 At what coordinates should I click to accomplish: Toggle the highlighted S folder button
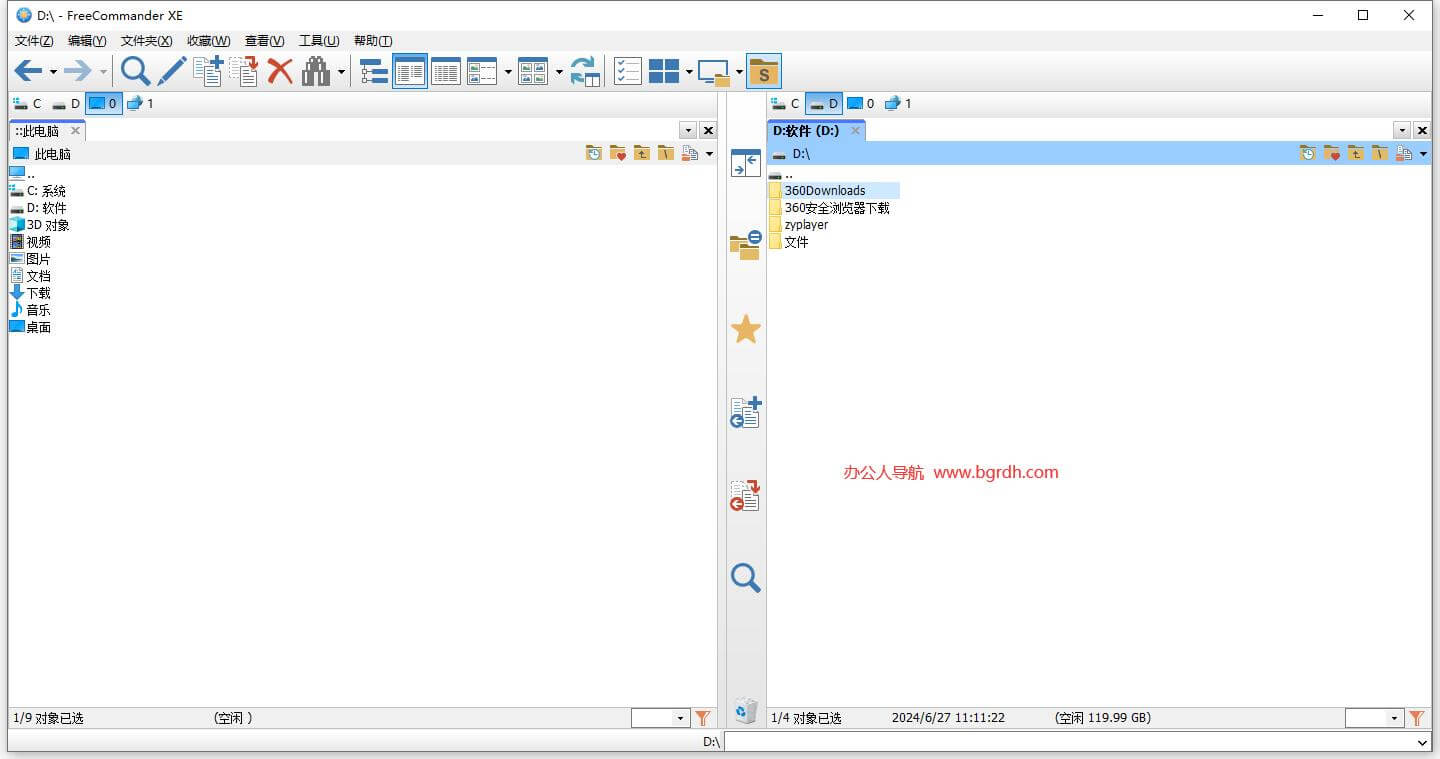coord(764,71)
